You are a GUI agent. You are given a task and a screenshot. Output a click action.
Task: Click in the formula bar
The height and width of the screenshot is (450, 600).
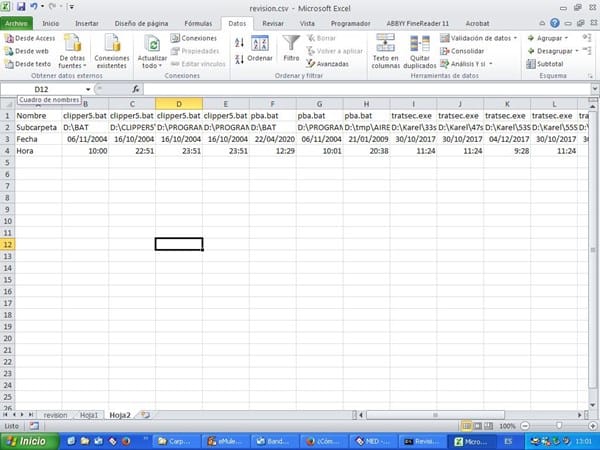click(x=367, y=90)
